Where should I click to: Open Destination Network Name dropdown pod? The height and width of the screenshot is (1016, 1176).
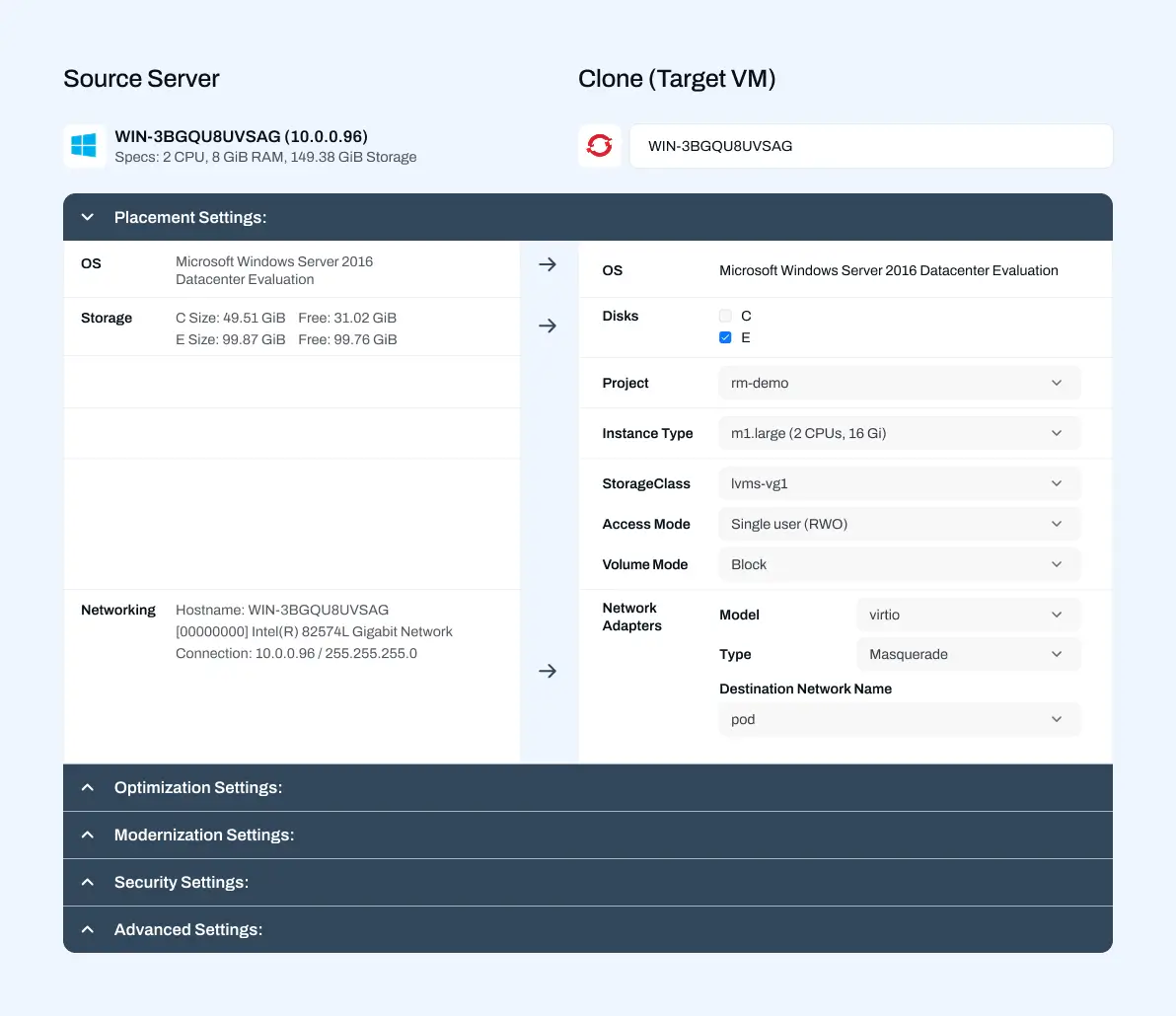click(899, 720)
